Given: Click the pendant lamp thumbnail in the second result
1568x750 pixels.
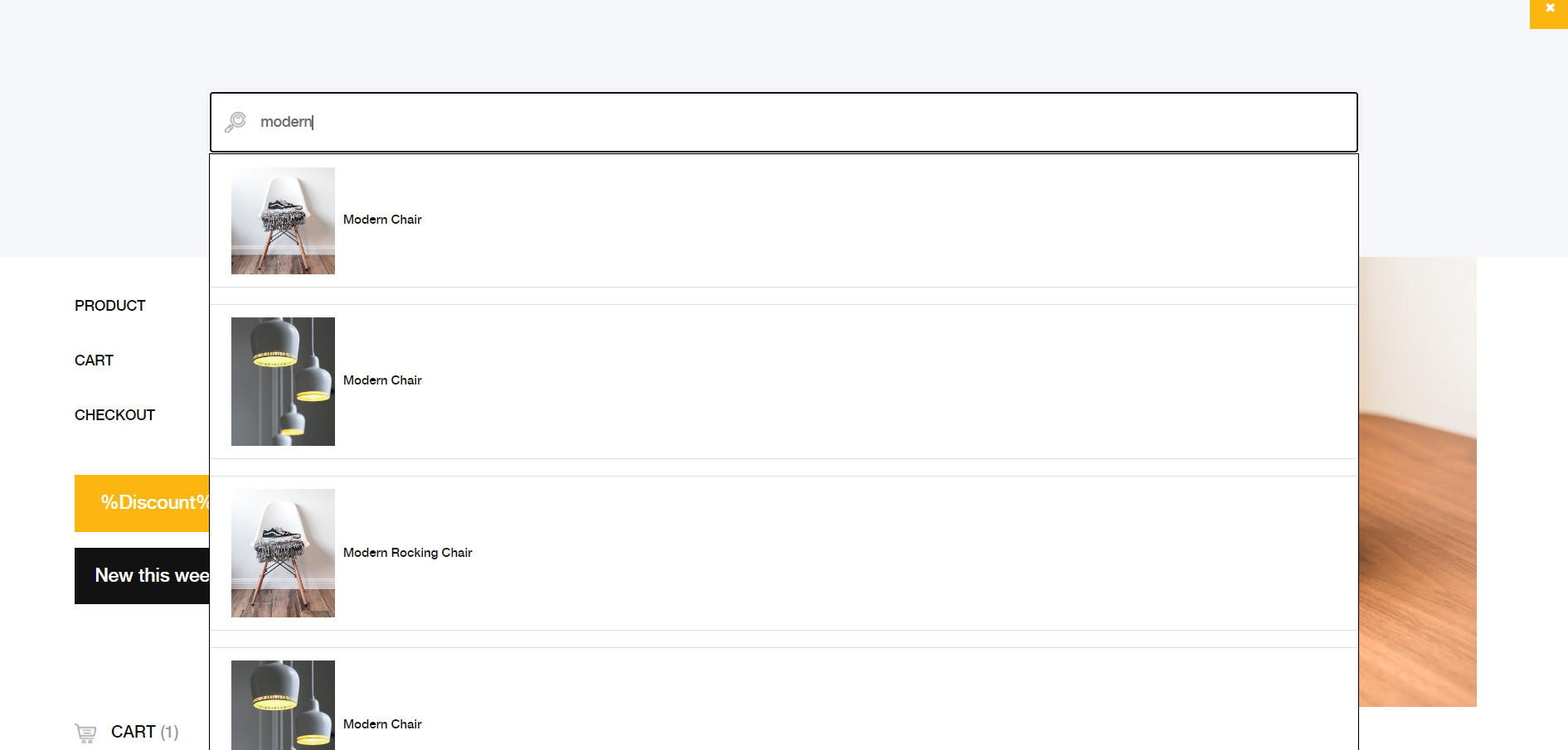Looking at the screenshot, I should 283,381.
